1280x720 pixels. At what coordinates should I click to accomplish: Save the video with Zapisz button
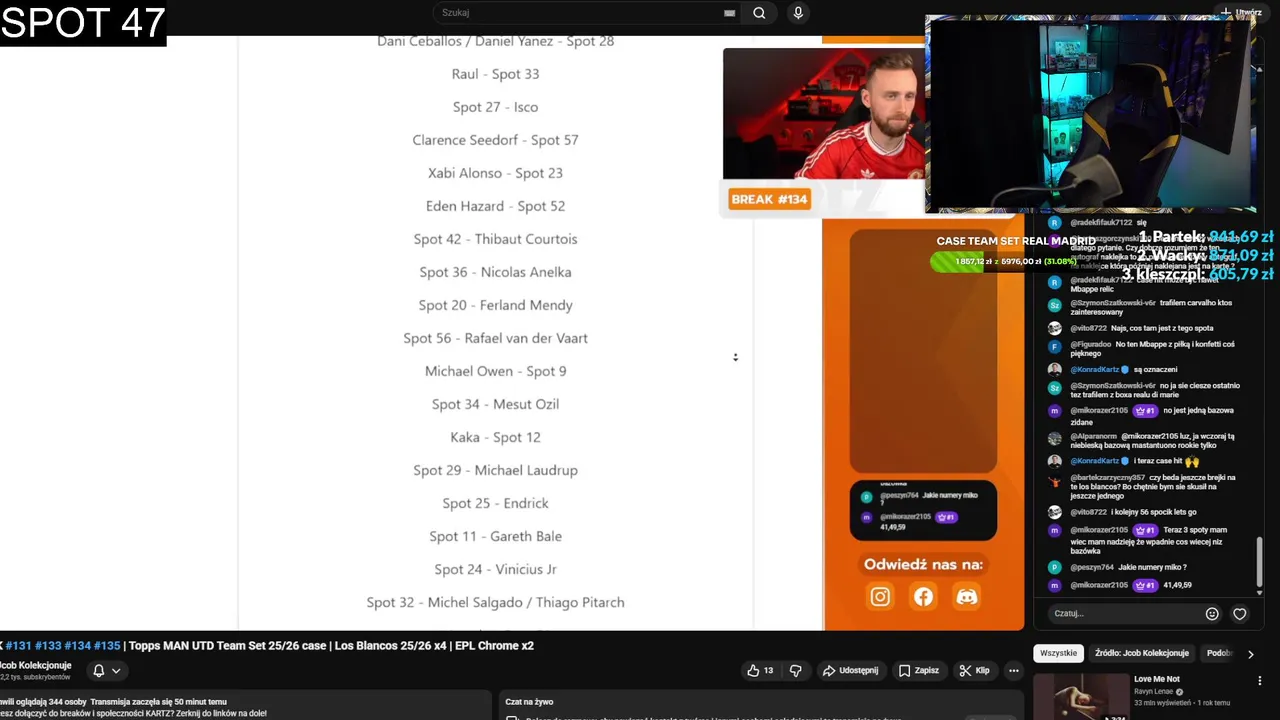(x=918, y=670)
